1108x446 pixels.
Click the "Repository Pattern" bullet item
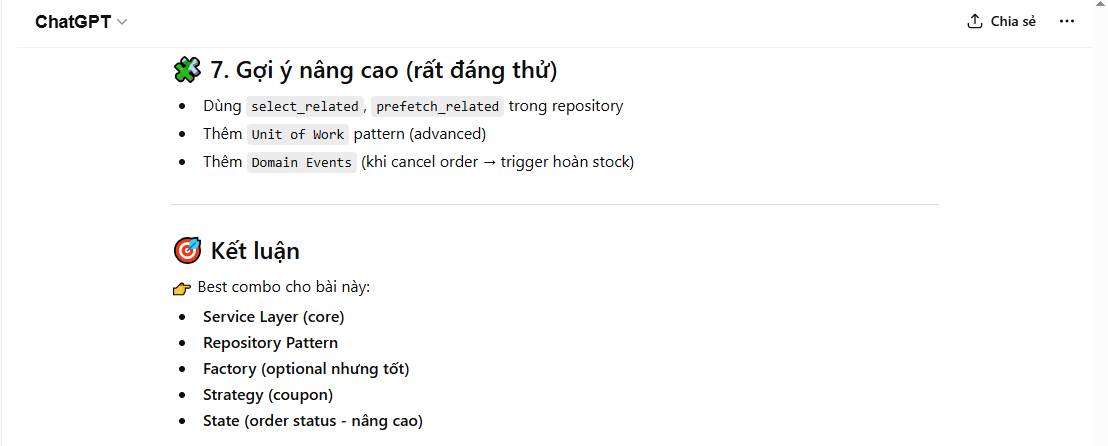(x=270, y=342)
